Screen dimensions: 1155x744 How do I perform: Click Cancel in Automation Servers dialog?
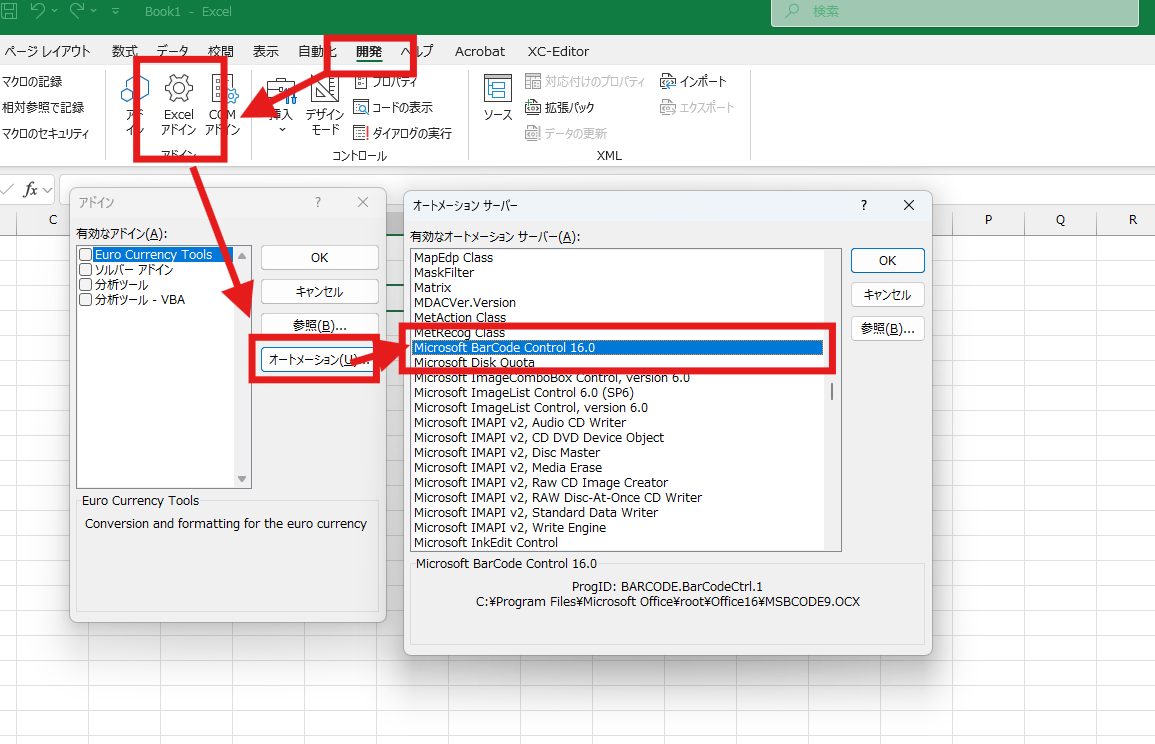point(888,295)
